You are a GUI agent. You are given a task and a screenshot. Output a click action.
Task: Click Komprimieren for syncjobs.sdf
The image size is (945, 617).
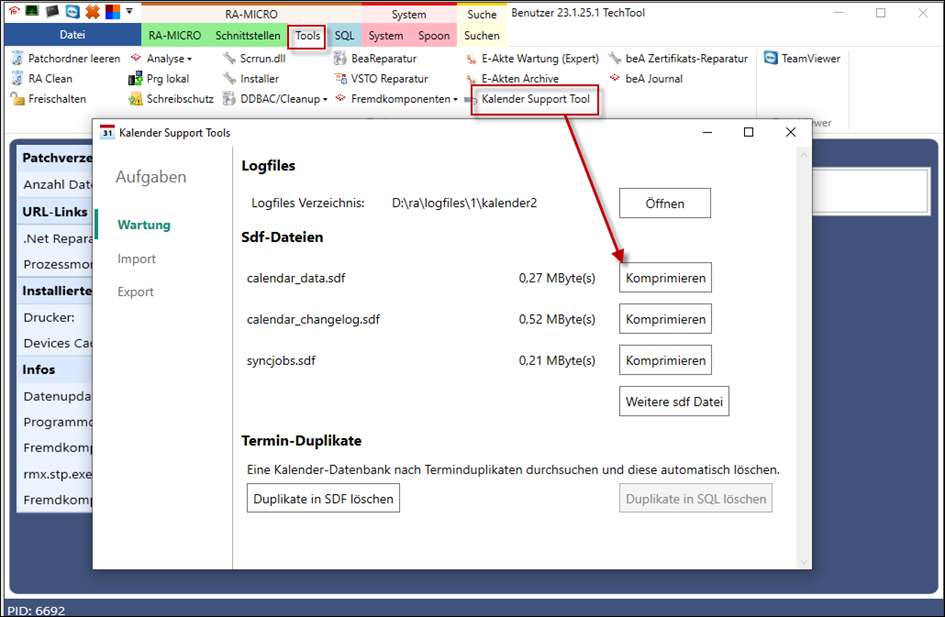[665, 360]
